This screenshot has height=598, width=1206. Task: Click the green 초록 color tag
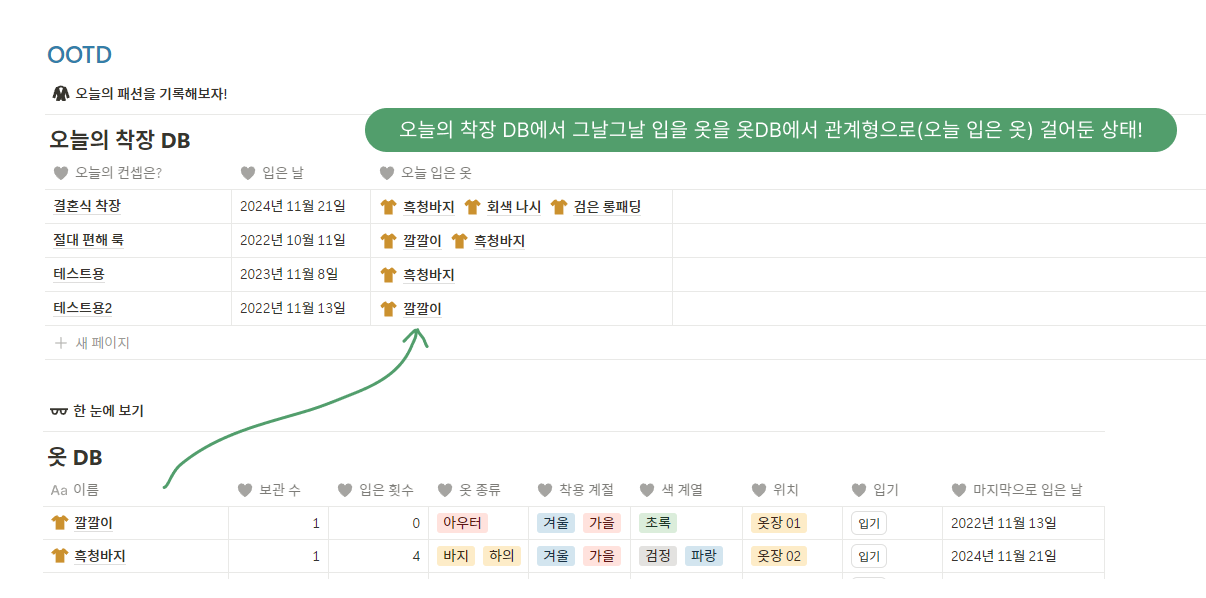(660, 523)
